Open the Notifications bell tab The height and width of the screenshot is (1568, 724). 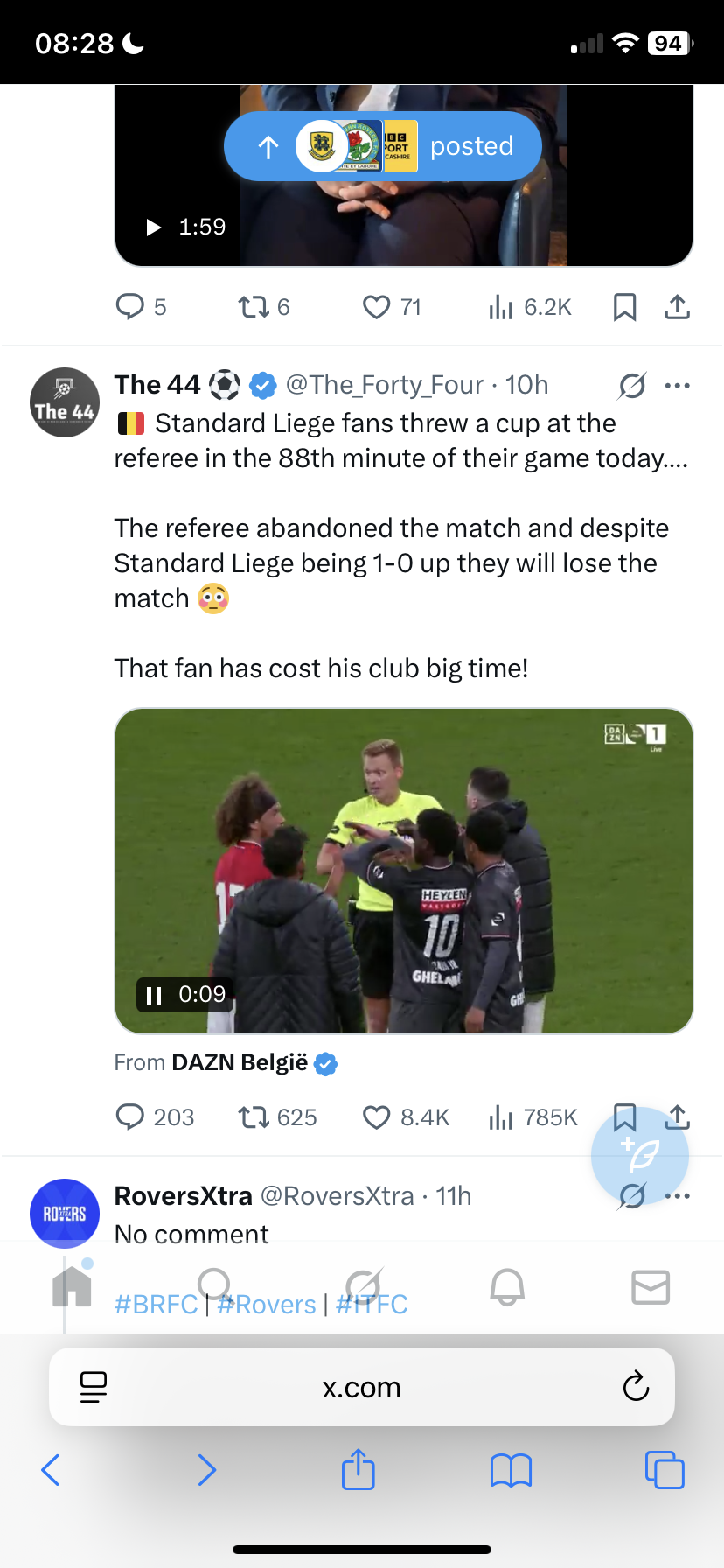pos(507,1287)
